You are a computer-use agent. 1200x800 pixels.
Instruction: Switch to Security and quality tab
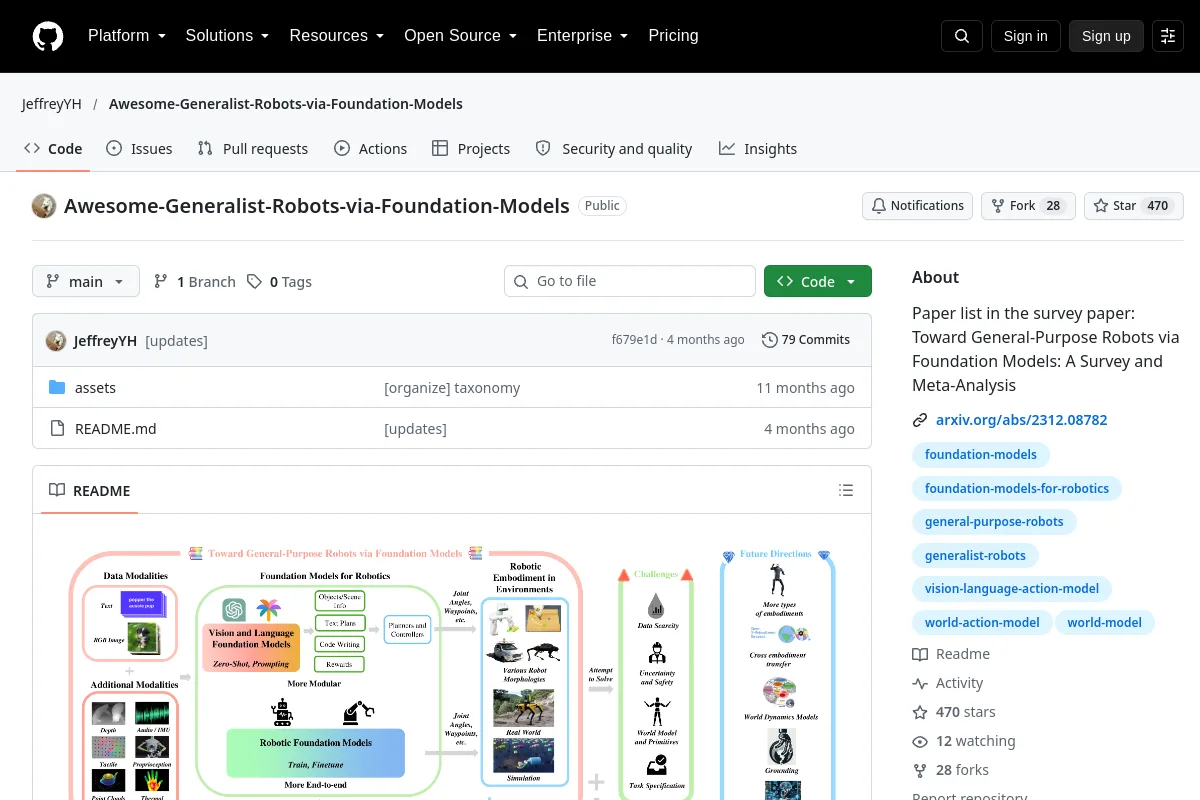pyautogui.click(x=614, y=149)
